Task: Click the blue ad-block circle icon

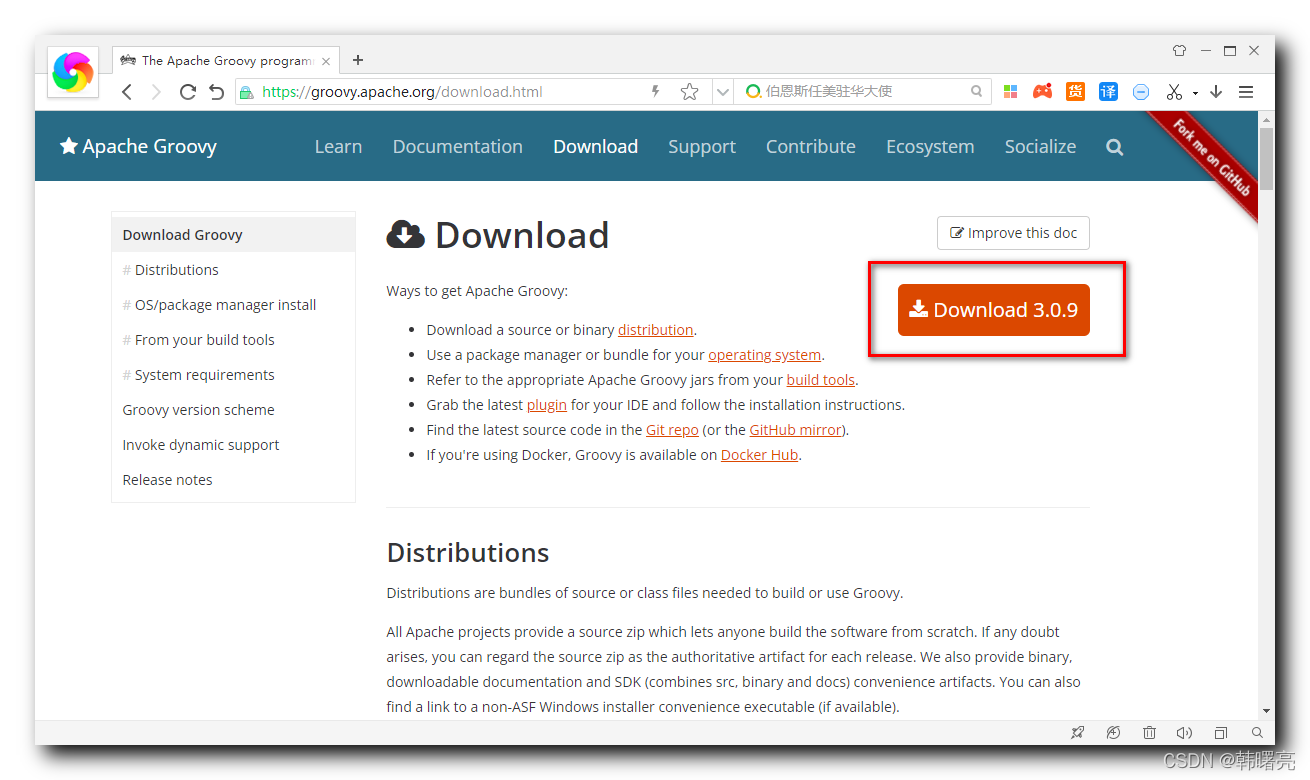Action: pyautogui.click(x=1141, y=92)
